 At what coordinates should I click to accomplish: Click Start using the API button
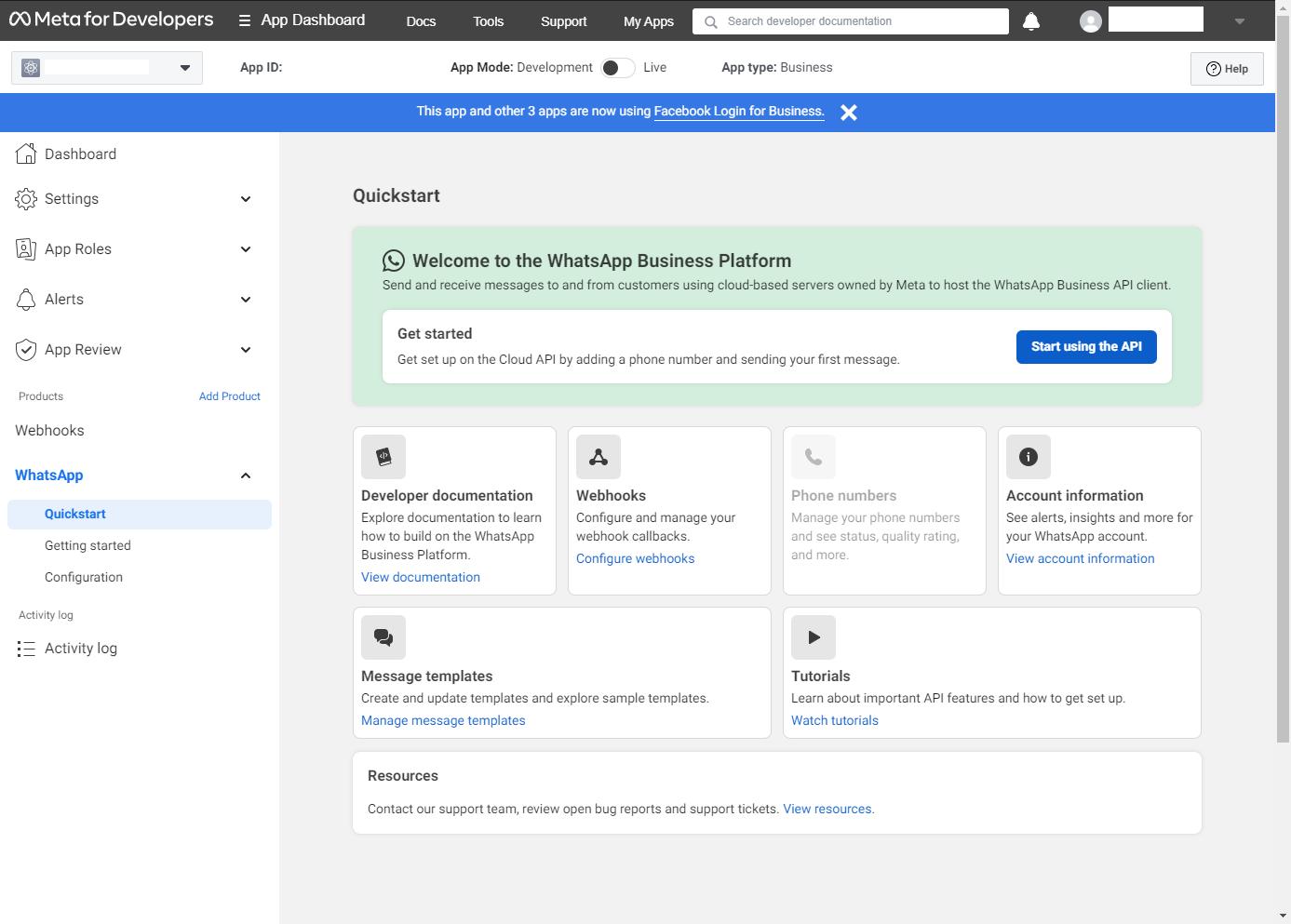point(1086,347)
